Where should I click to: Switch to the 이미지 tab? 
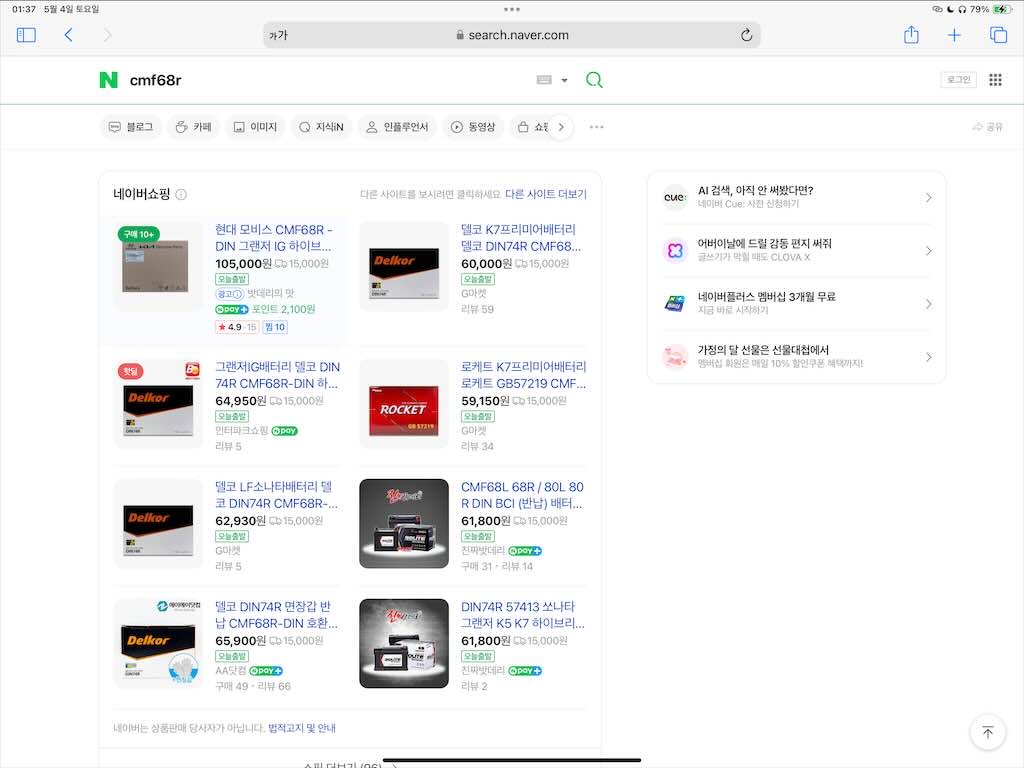[255, 127]
